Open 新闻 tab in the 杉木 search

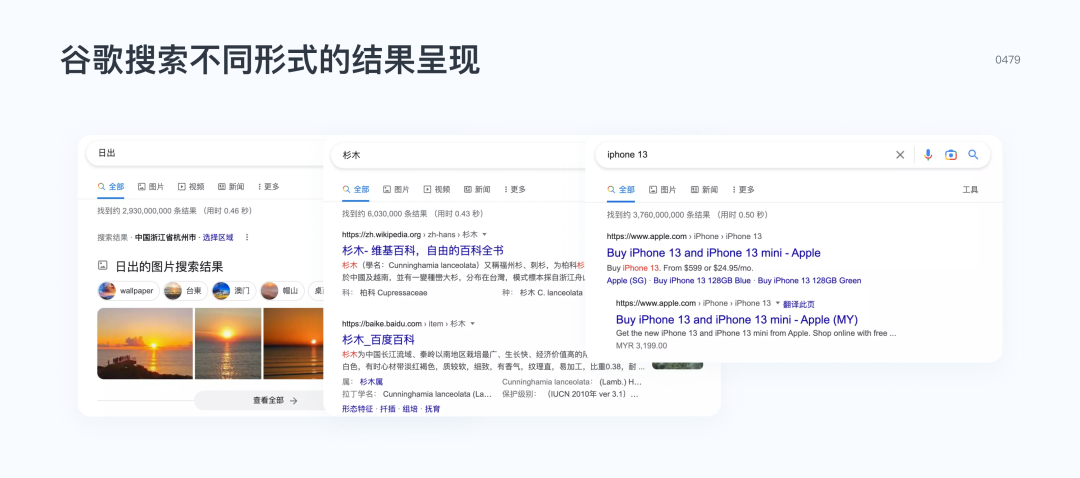pos(477,189)
